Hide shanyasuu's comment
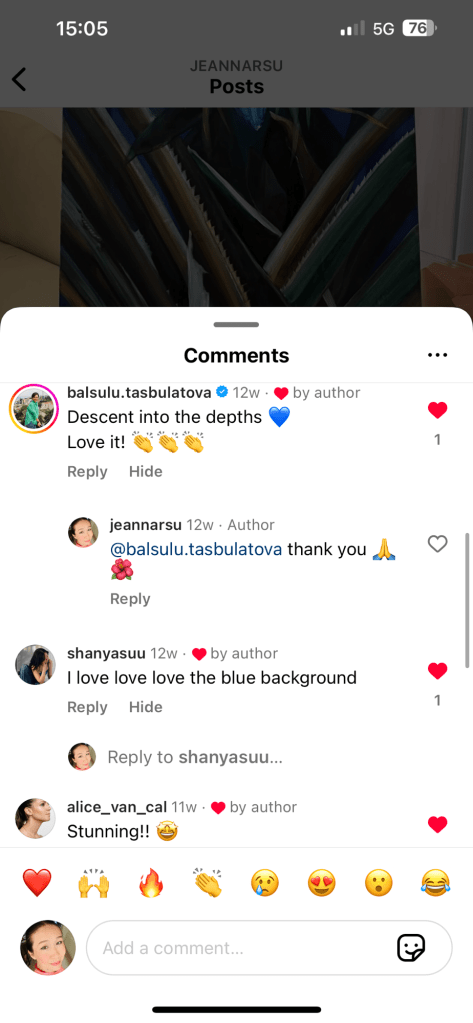Screen dimensions: 473x1023 [145, 707]
